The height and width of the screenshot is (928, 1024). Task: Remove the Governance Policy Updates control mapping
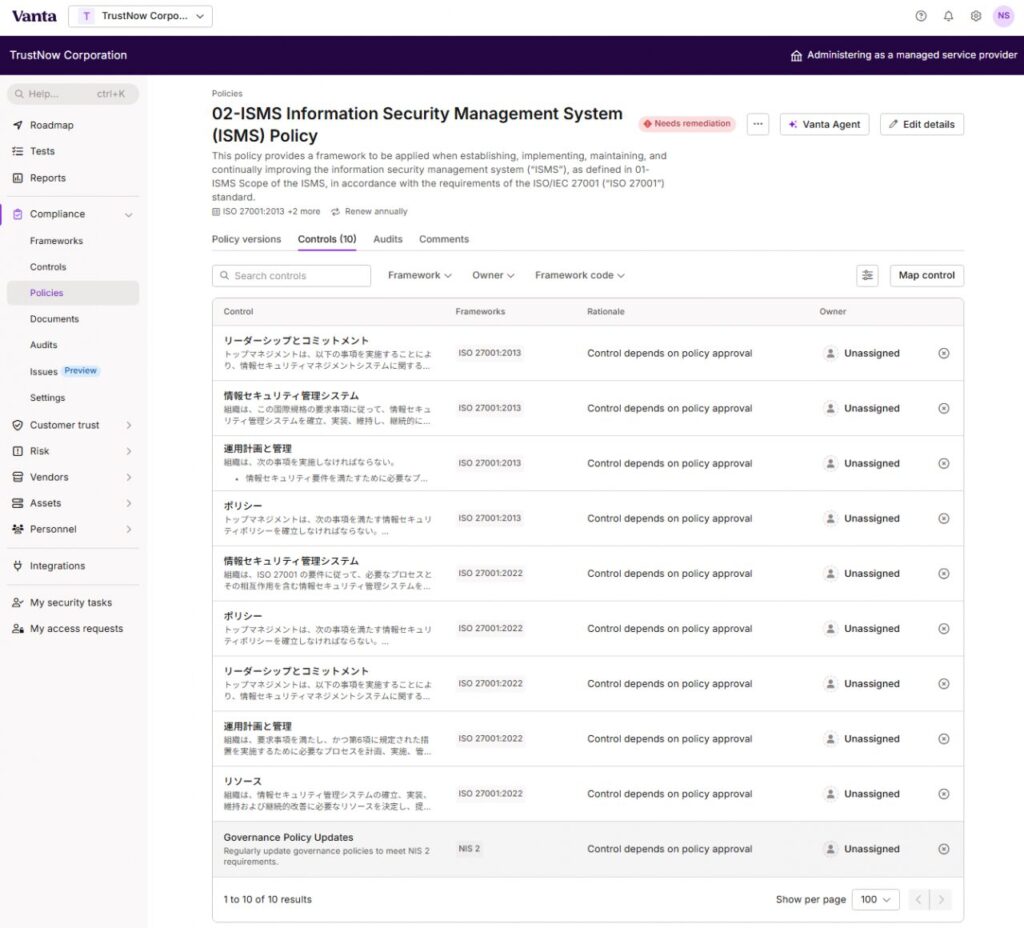(943, 849)
